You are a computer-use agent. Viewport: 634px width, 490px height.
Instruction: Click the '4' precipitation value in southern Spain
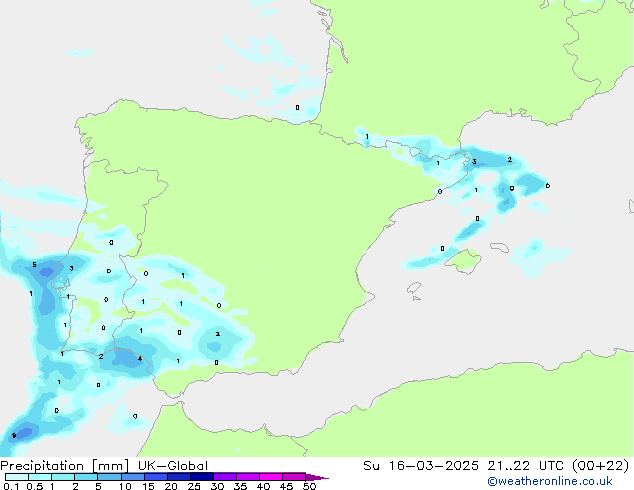(x=140, y=359)
